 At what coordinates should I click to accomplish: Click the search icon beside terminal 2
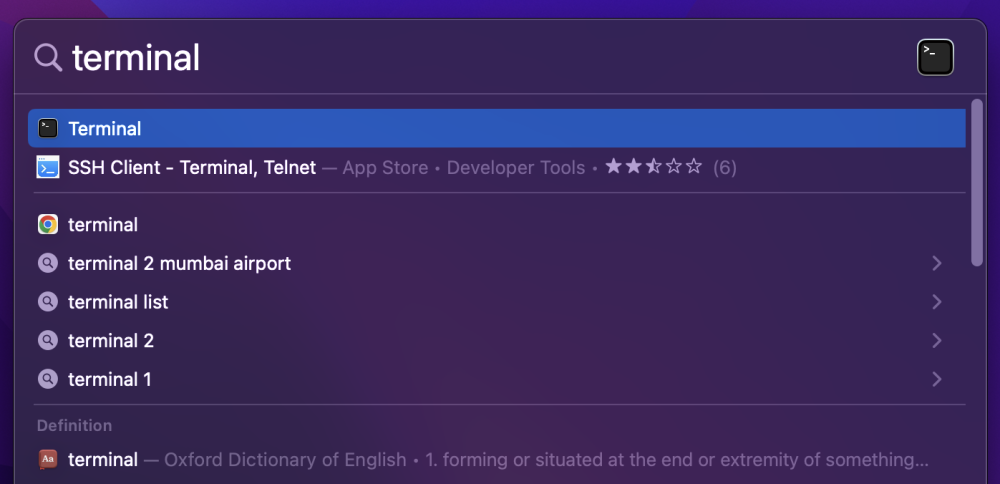pyautogui.click(x=48, y=341)
